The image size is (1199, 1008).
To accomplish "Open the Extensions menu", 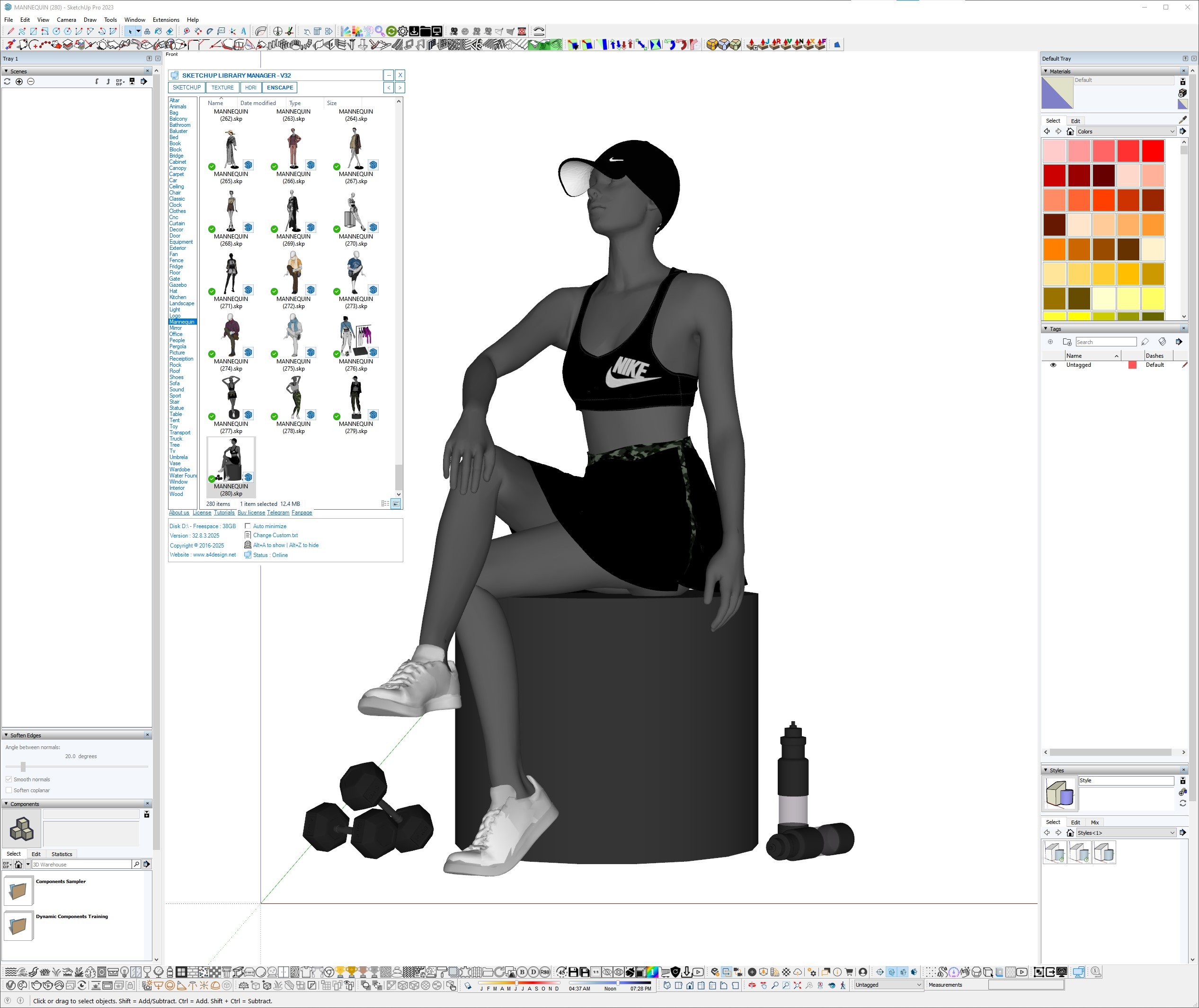I will click(x=166, y=19).
